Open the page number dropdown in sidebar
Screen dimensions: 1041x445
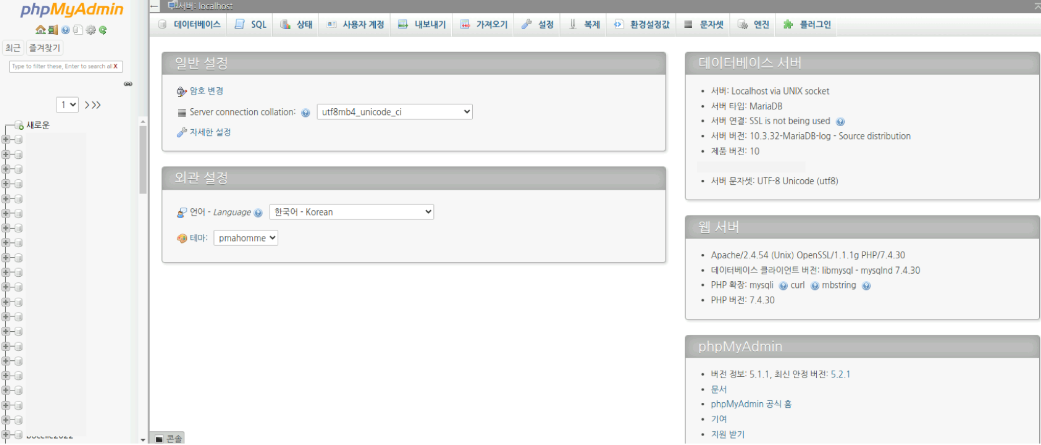coord(68,104)
